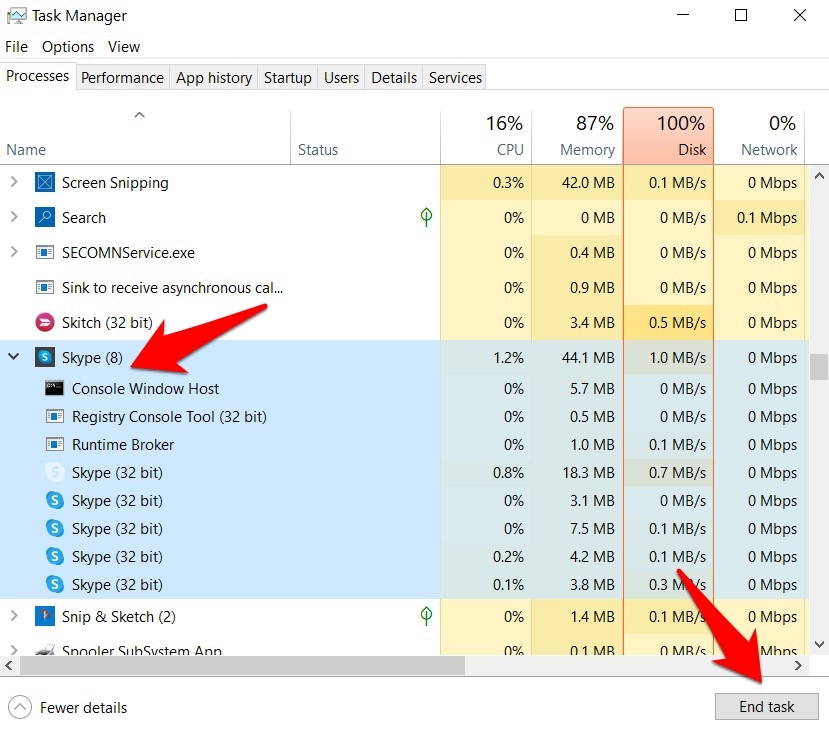Click the Snip & Sketch app icon
This screenshot has width=829, height=737.
pyautogui.click(x=45, y=616)
